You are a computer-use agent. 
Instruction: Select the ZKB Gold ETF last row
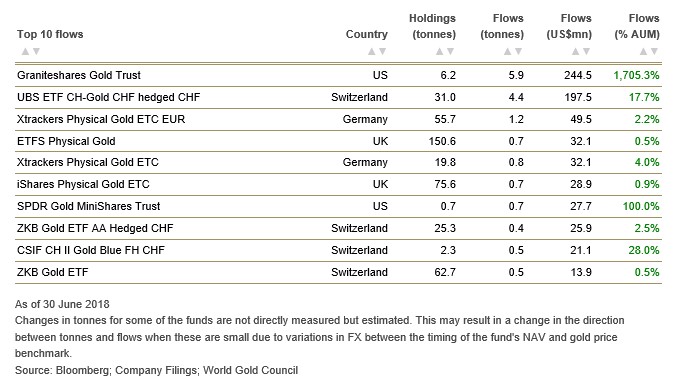pos(338,272)
